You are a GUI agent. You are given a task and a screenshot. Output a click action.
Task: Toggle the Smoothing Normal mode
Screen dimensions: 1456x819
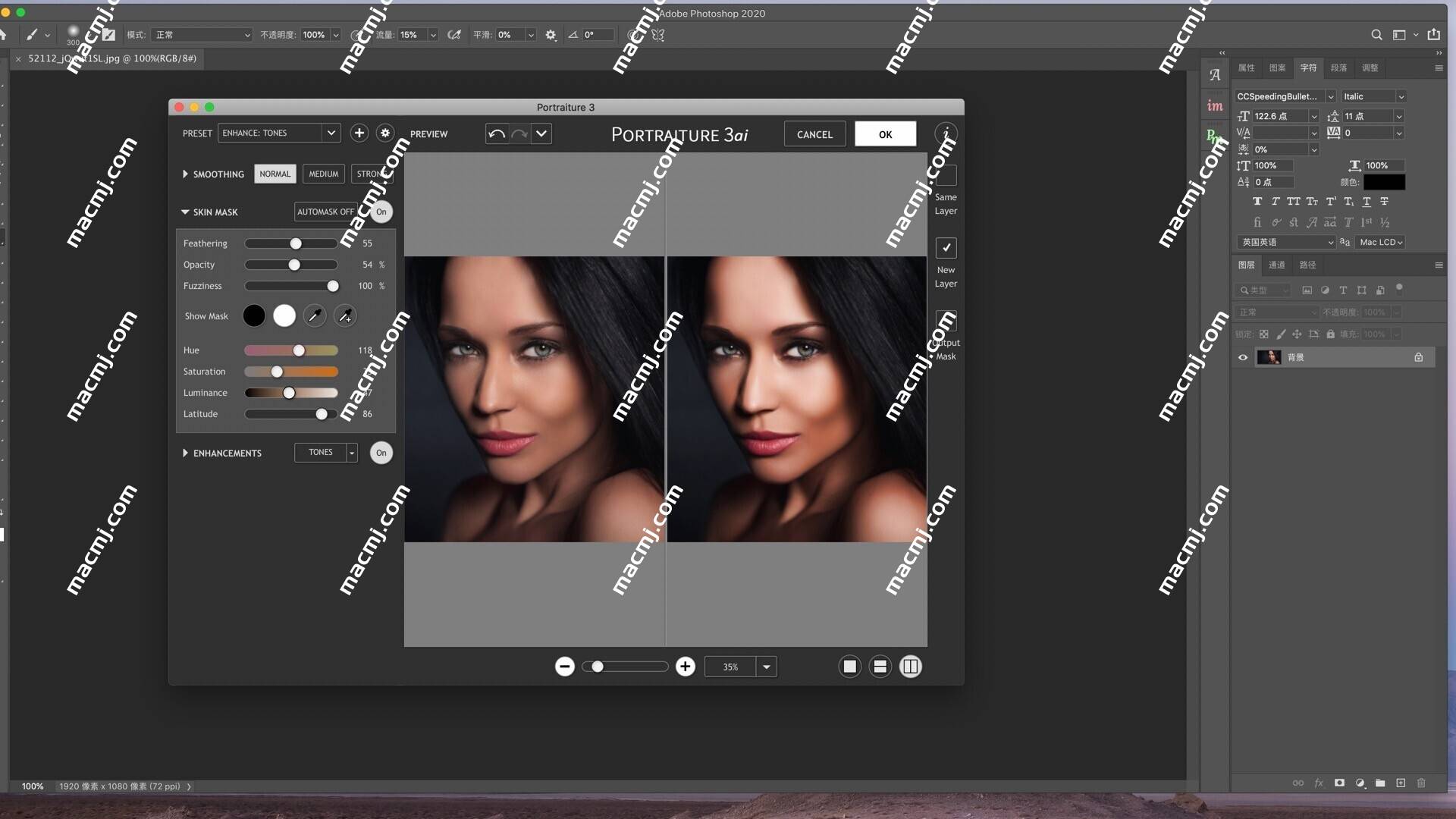(274, 173)
